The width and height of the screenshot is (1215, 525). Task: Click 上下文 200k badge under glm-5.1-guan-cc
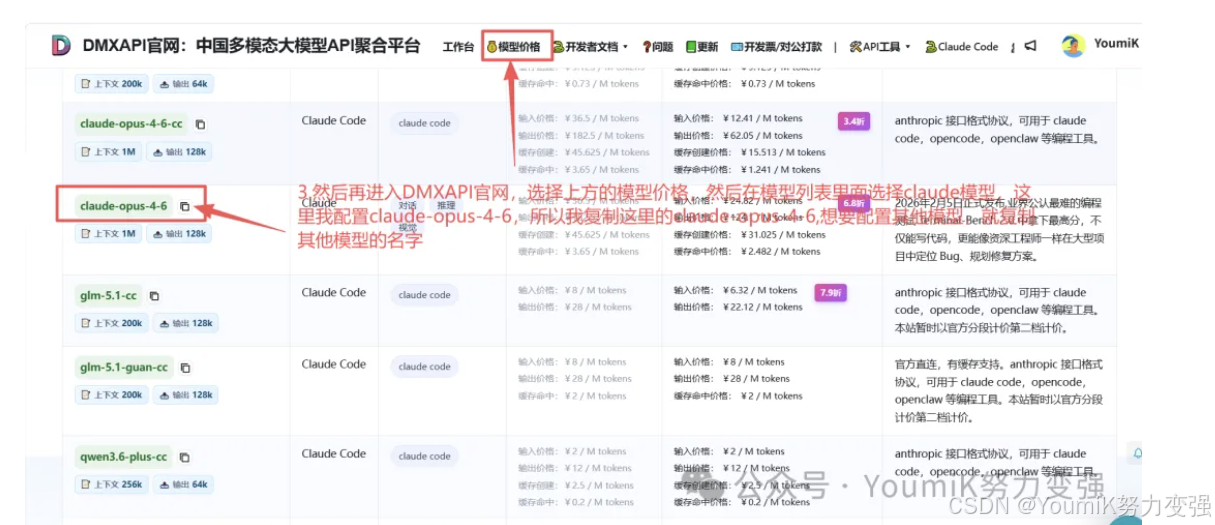click(x=112, y=395)
